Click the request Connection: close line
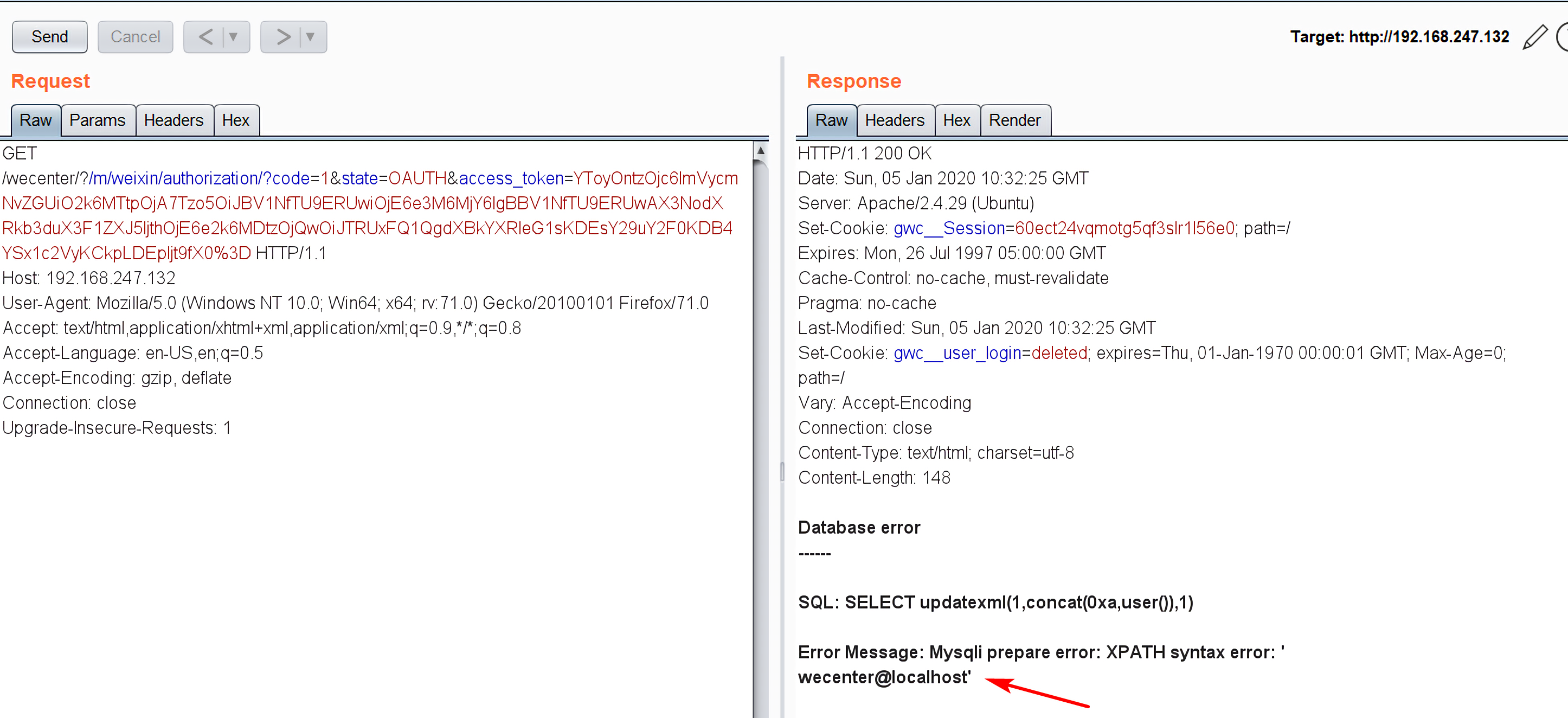This screenshot has height=718, width=1568. pyautogui.click(x=69, y=403)
